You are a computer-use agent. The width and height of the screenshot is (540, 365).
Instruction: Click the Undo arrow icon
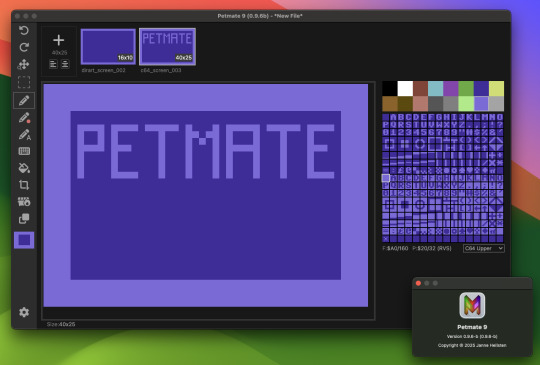[x=24, y=31]
